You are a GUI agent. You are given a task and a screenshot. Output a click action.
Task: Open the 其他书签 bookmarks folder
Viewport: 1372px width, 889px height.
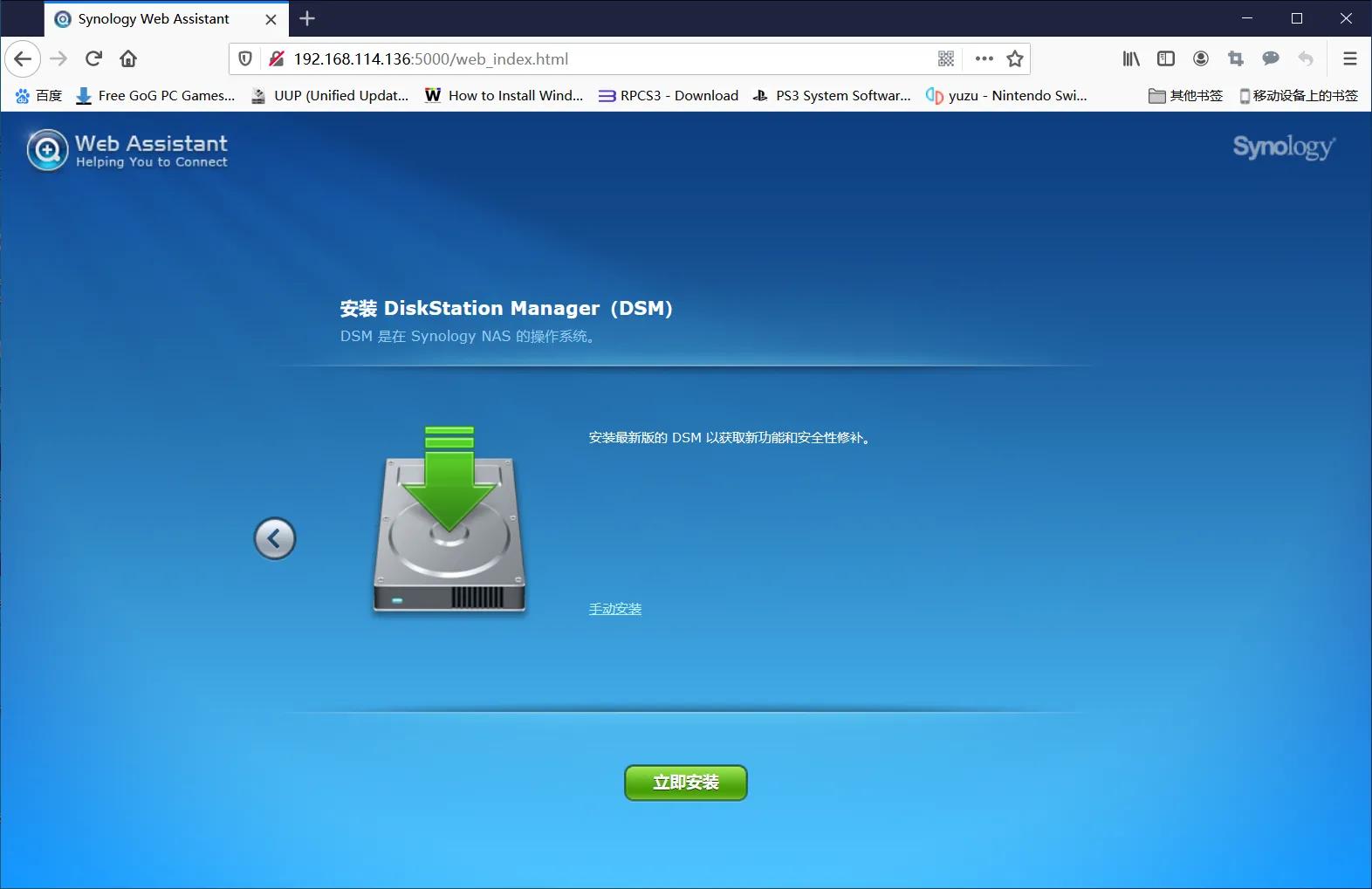(1185, 96)
